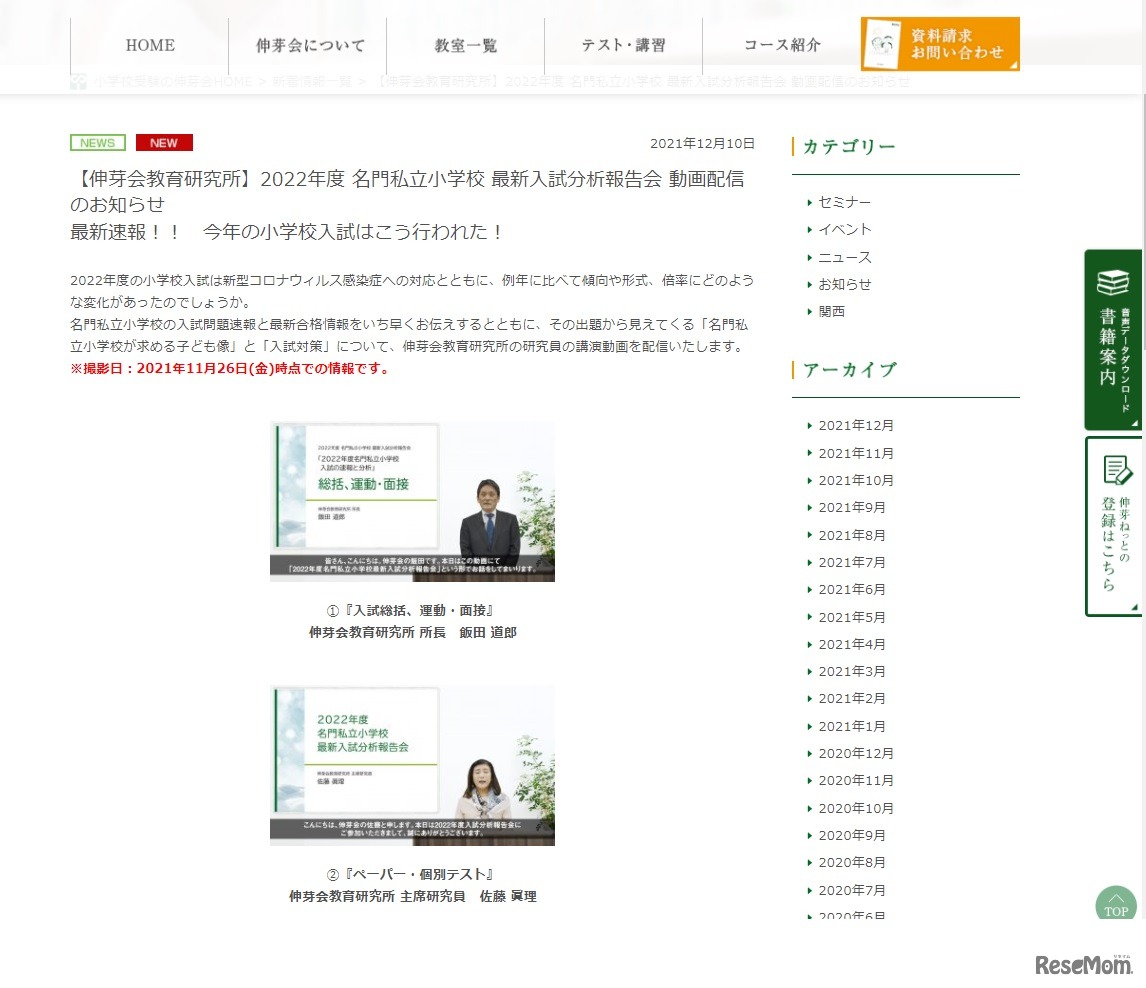Open the イベント category link
Viewport: 1146px width, 988px height.
[844, 229]
